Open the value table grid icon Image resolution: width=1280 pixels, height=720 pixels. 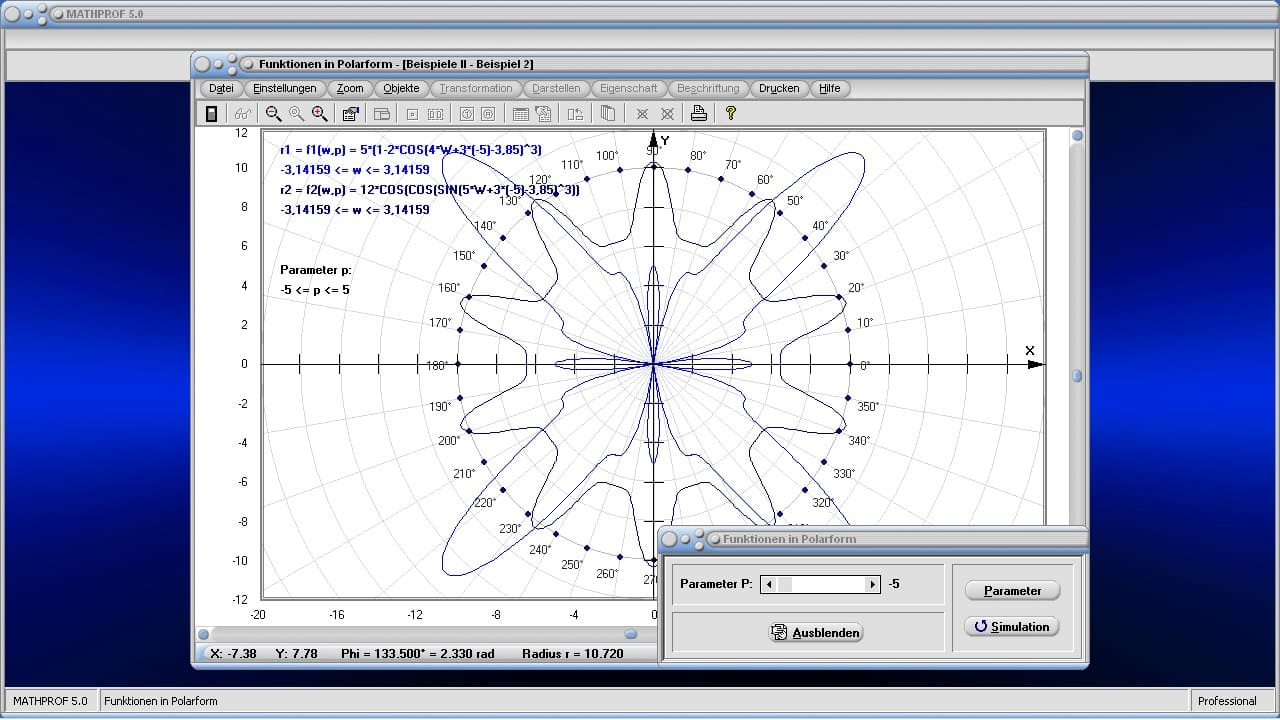pyautogui.click(x=520, y=114)
